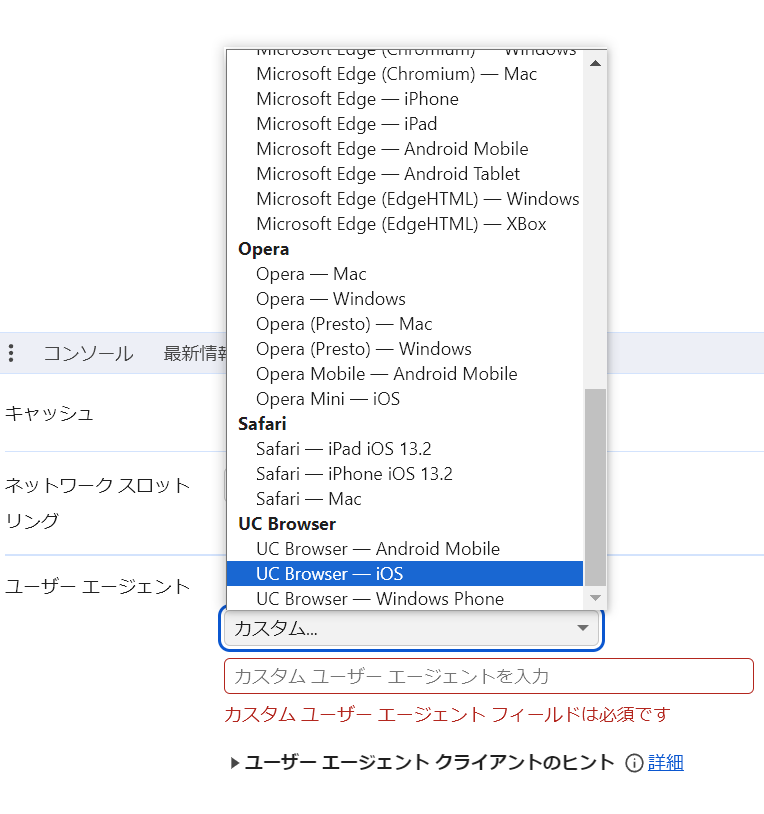Click the 詳細 link

click(x=665, y=763)
